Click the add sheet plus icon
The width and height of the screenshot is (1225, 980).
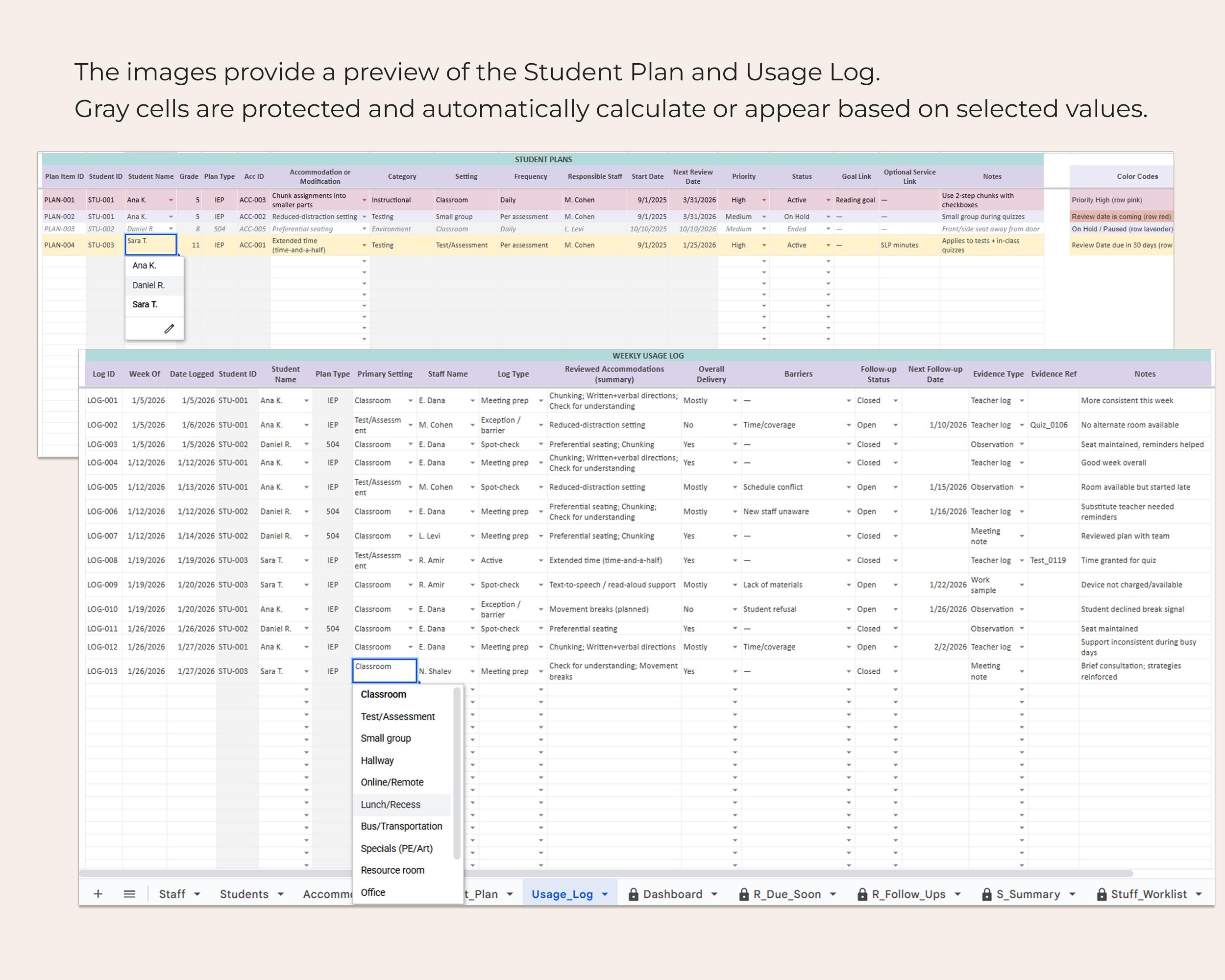click(x=98, y=894)
